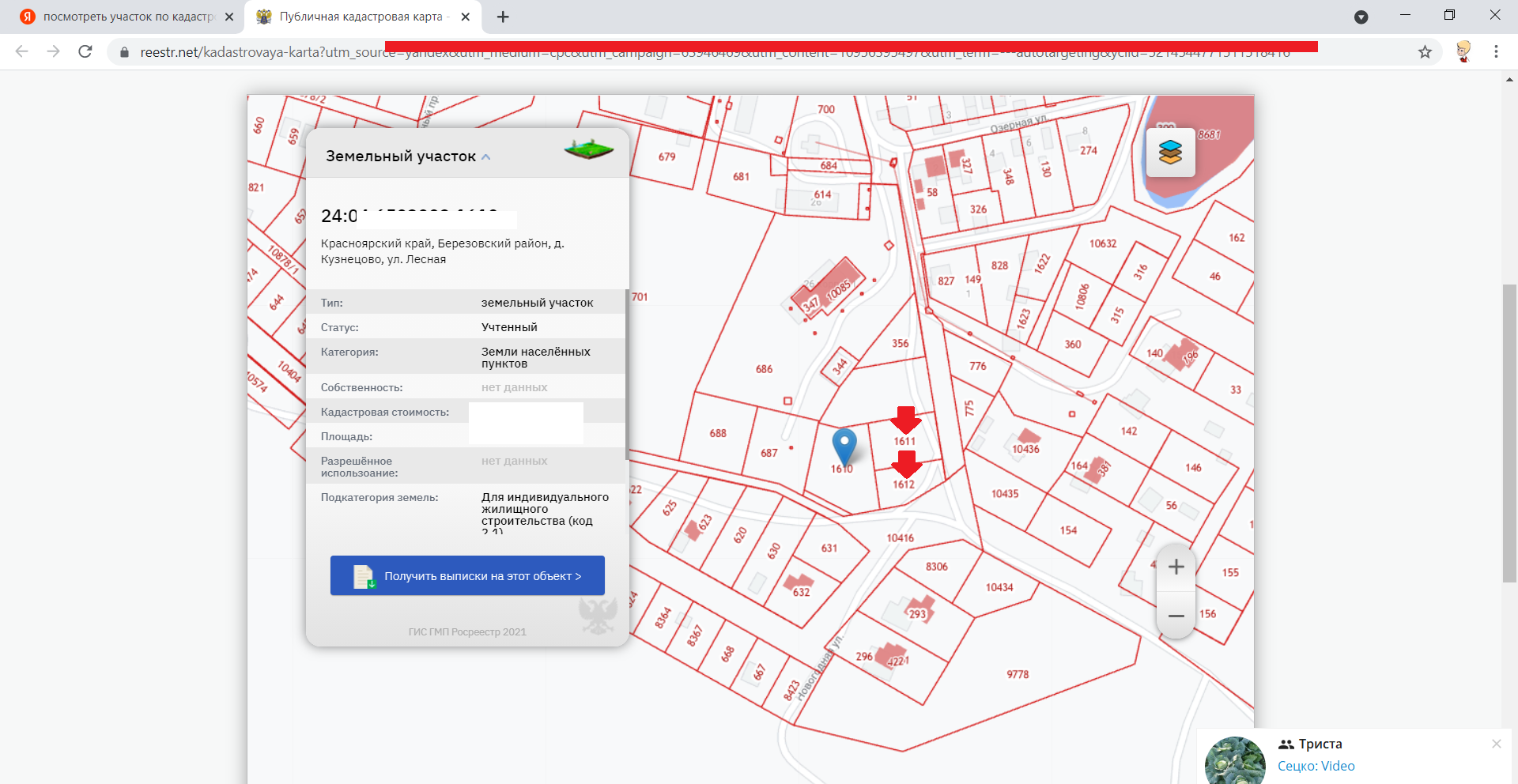Open the Сецко: Video notification link
Screen dimensions: 1518x784
tap(1316, 766)
